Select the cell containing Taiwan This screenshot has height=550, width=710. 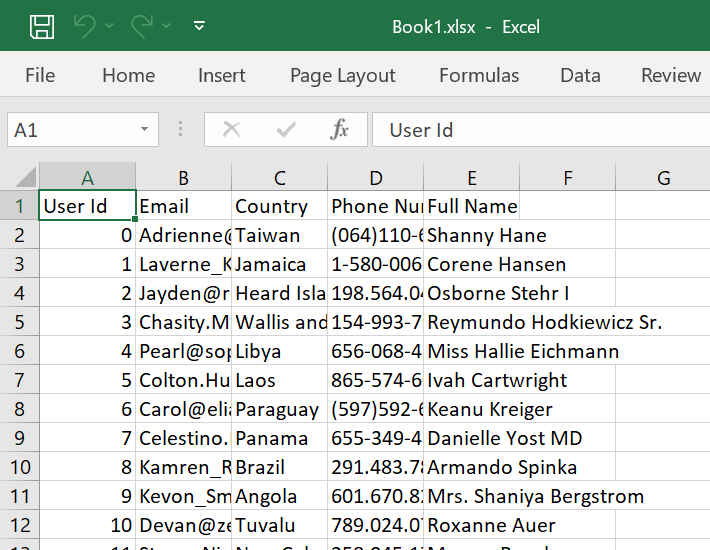click(279, 236)
